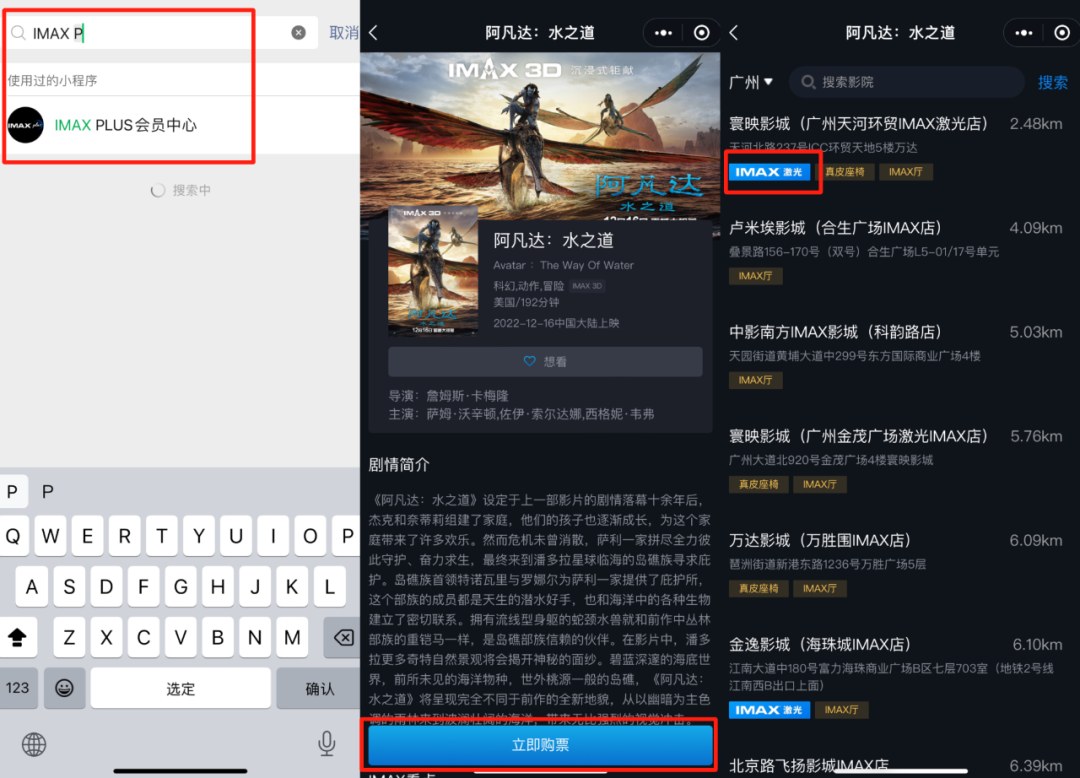Image resolution: width=1080 pixels, height=778 pixels.
Task: Click the IMAX PLUS logo avatar
Action: (x=25, y=125)
